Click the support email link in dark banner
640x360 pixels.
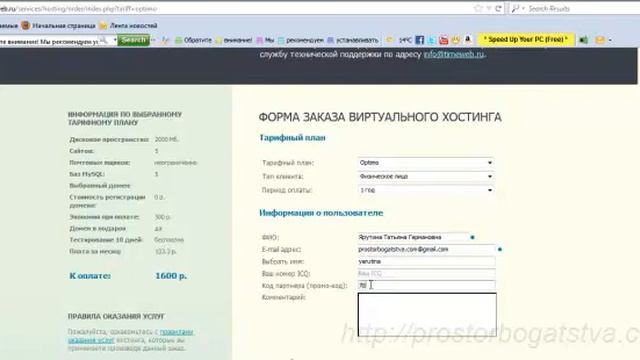454,54
